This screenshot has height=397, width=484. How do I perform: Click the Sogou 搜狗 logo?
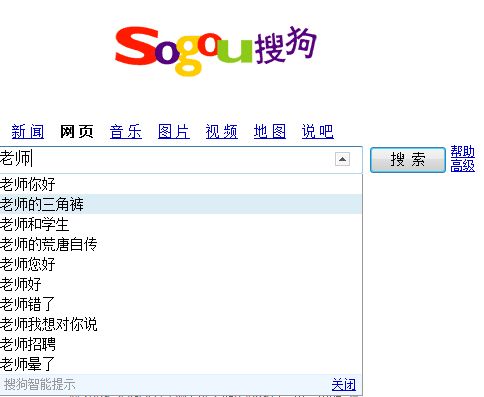[x=216, y=50]
